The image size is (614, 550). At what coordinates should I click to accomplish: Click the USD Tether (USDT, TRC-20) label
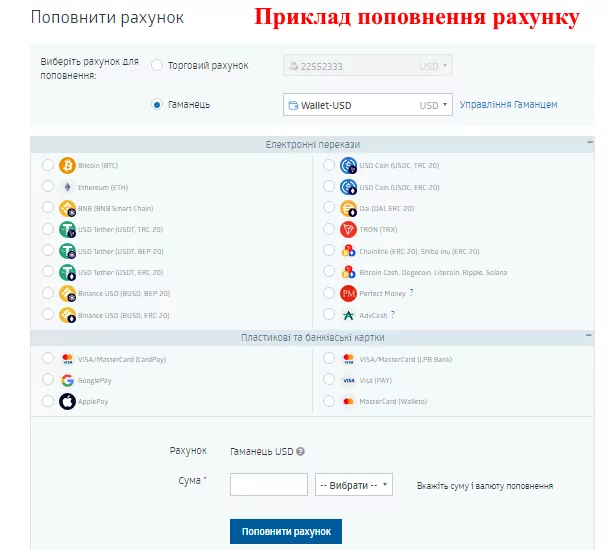click(x=120, y=229)
